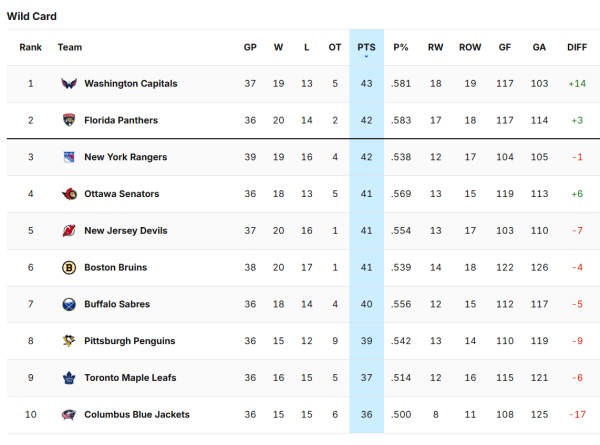Sort table by DIFF column header
This screenshot has height=445, width=600.
point(576,47)
